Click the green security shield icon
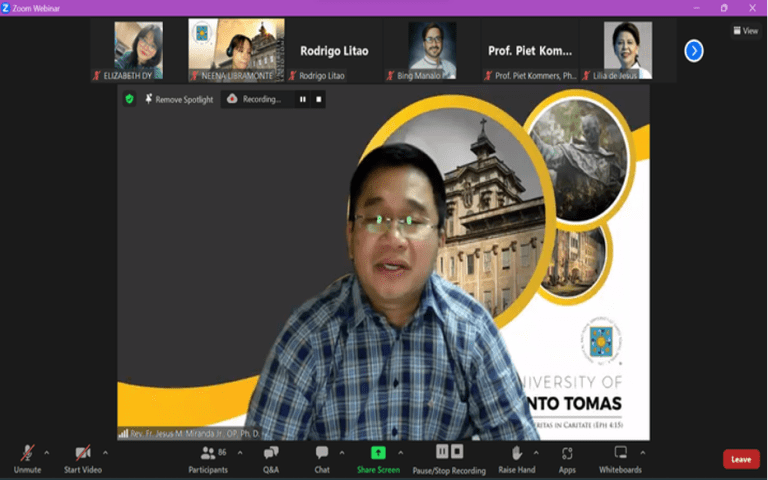 (129, 99)
